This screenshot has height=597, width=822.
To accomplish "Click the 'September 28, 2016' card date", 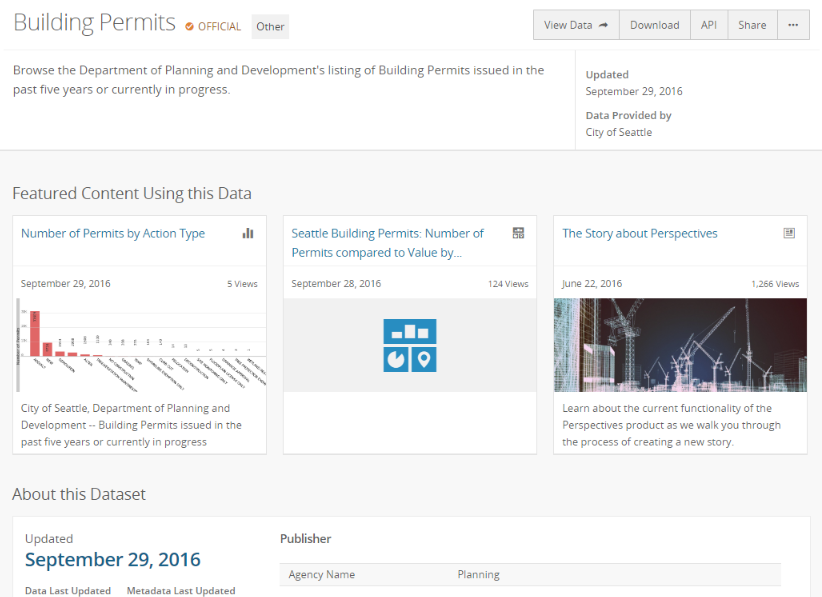I will [336, 284].
